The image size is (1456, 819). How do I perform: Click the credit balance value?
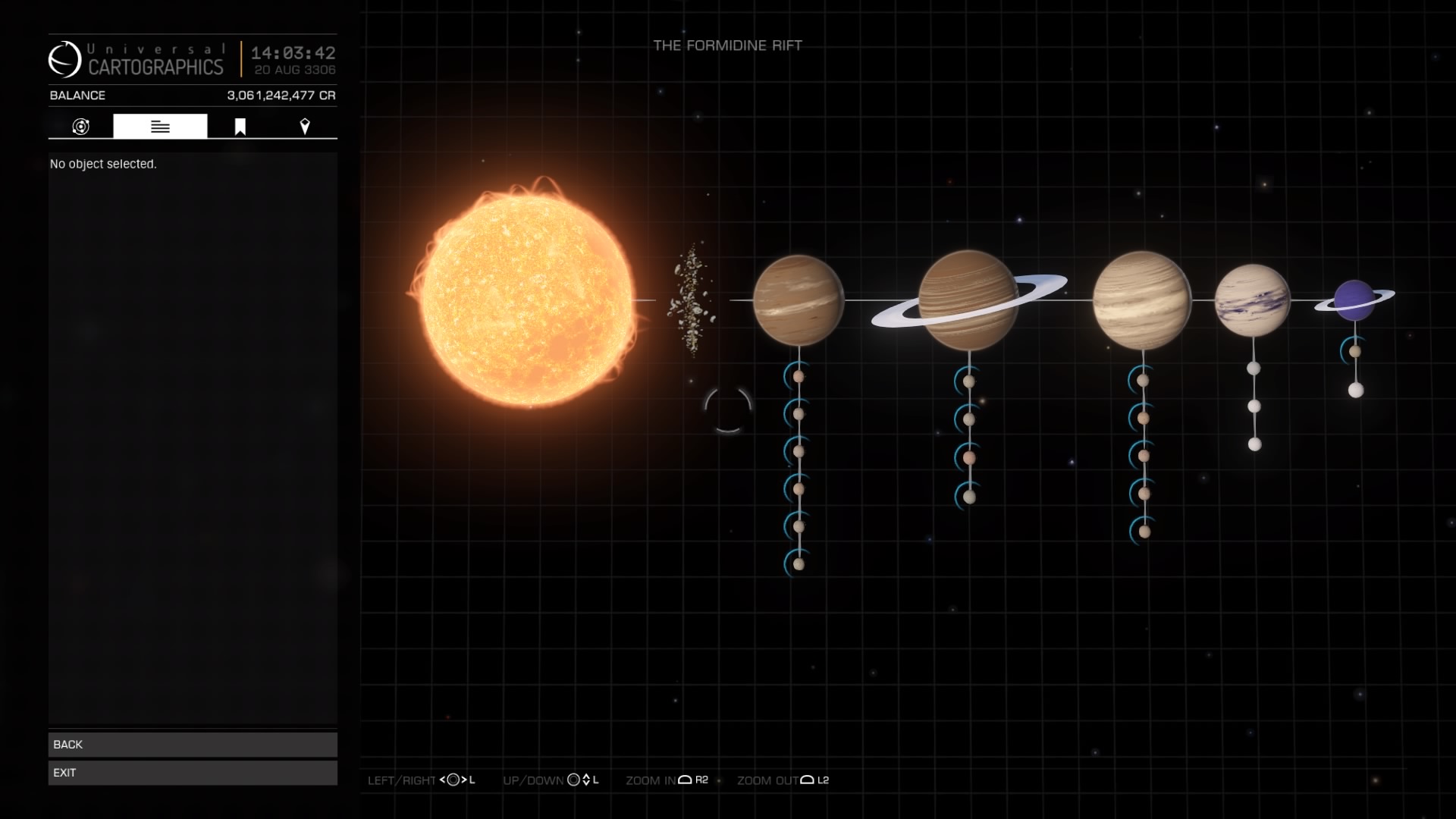click(281, 96)
